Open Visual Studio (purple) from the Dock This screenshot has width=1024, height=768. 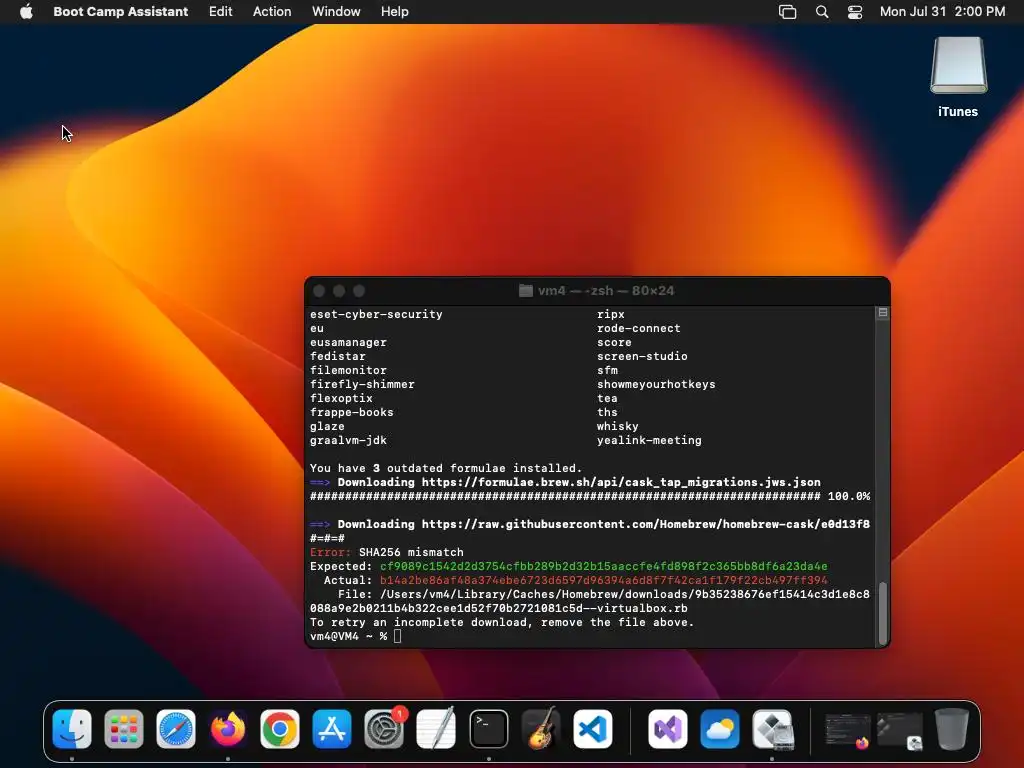click(x=667, y=729)
